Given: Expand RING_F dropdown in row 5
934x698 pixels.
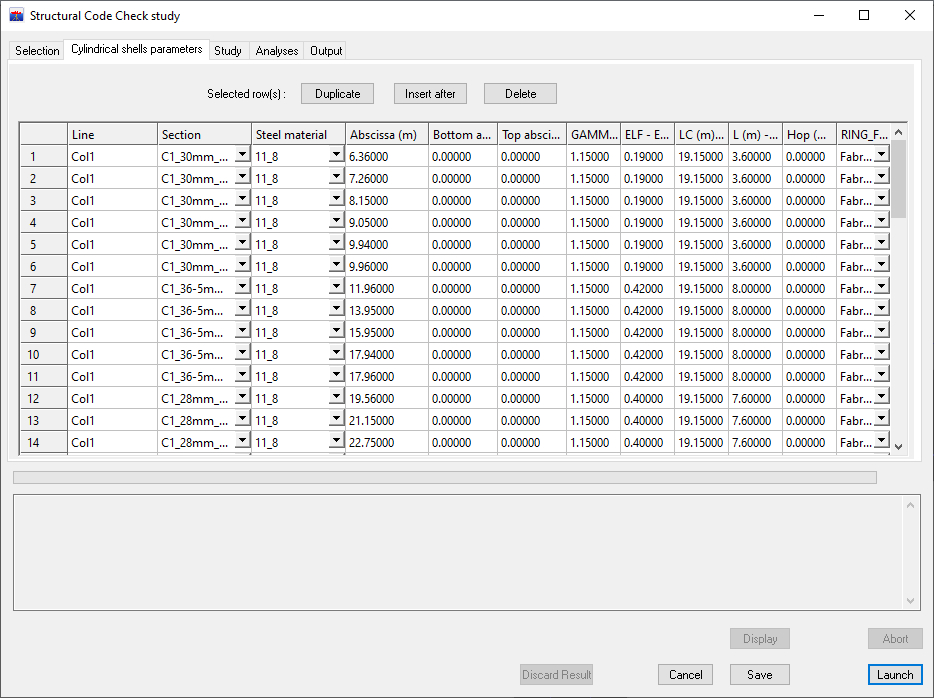Looking at the screenshot, I should pyautogui.click(x=881, y=244).
